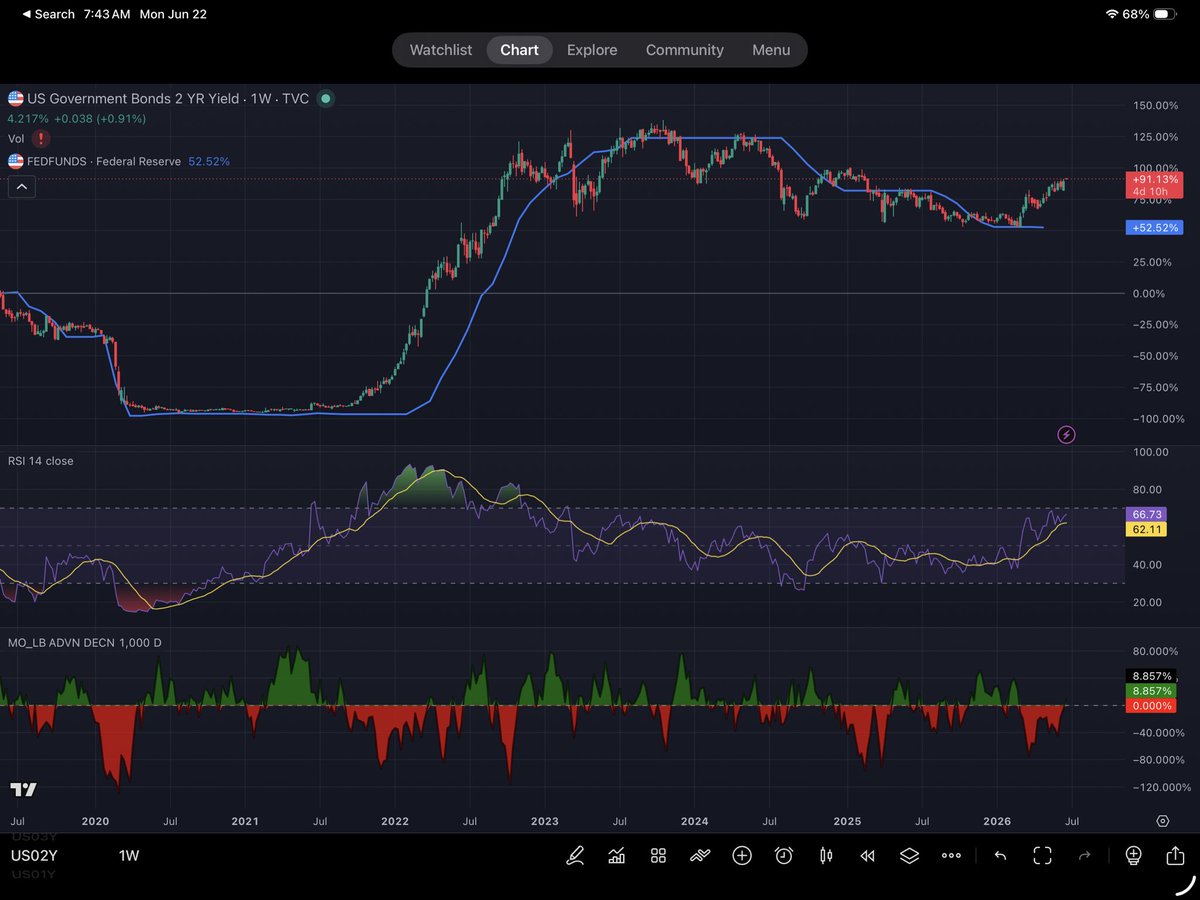Viewport: 1200px width, 900px height.
Task: Tap the Vol warning exclamation icon
Action: [41, 139]
